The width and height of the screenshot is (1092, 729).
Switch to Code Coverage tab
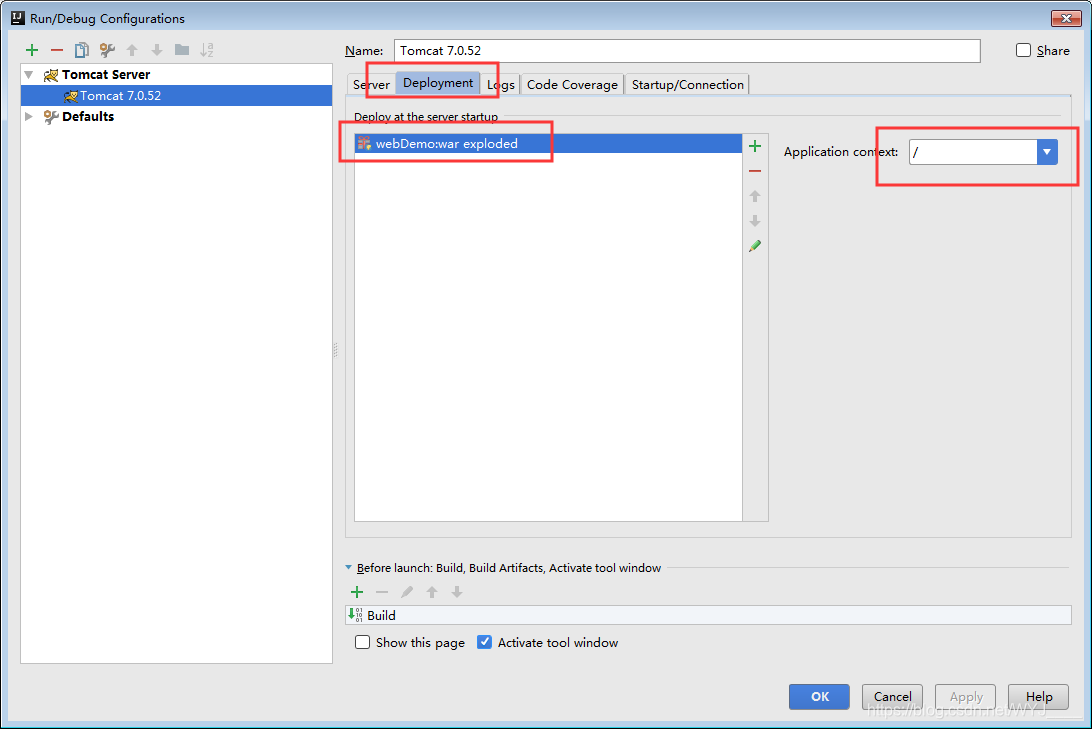coord(572,84)
